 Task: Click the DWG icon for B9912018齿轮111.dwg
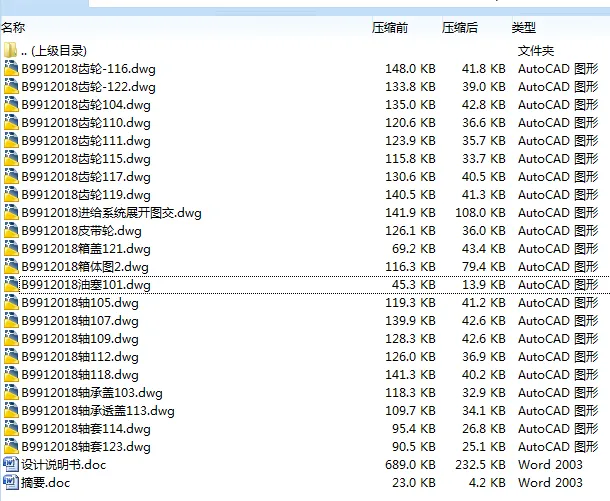pyautogui.click(x=11, y=140)
